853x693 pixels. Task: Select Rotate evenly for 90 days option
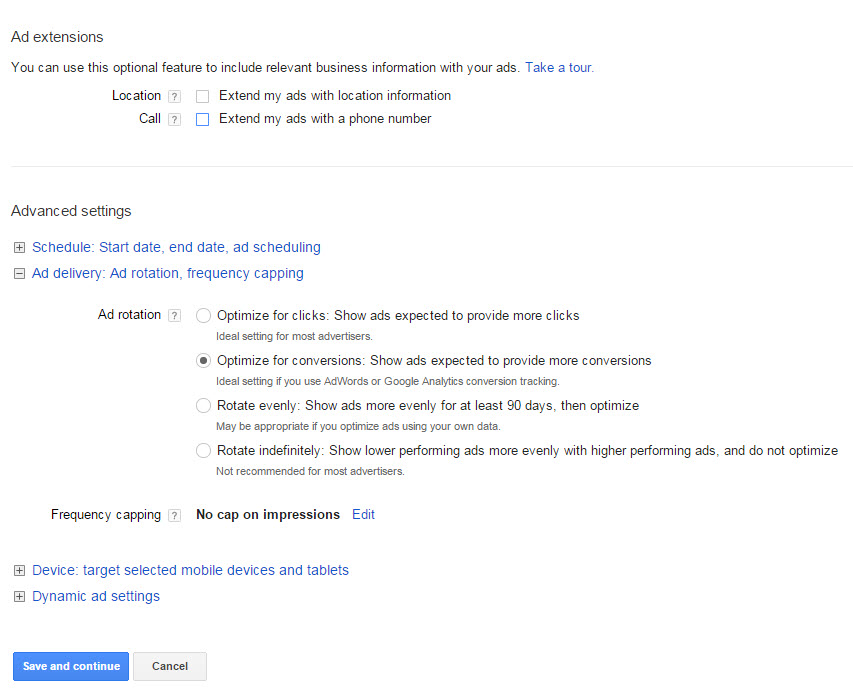click(x=204, y=406)
